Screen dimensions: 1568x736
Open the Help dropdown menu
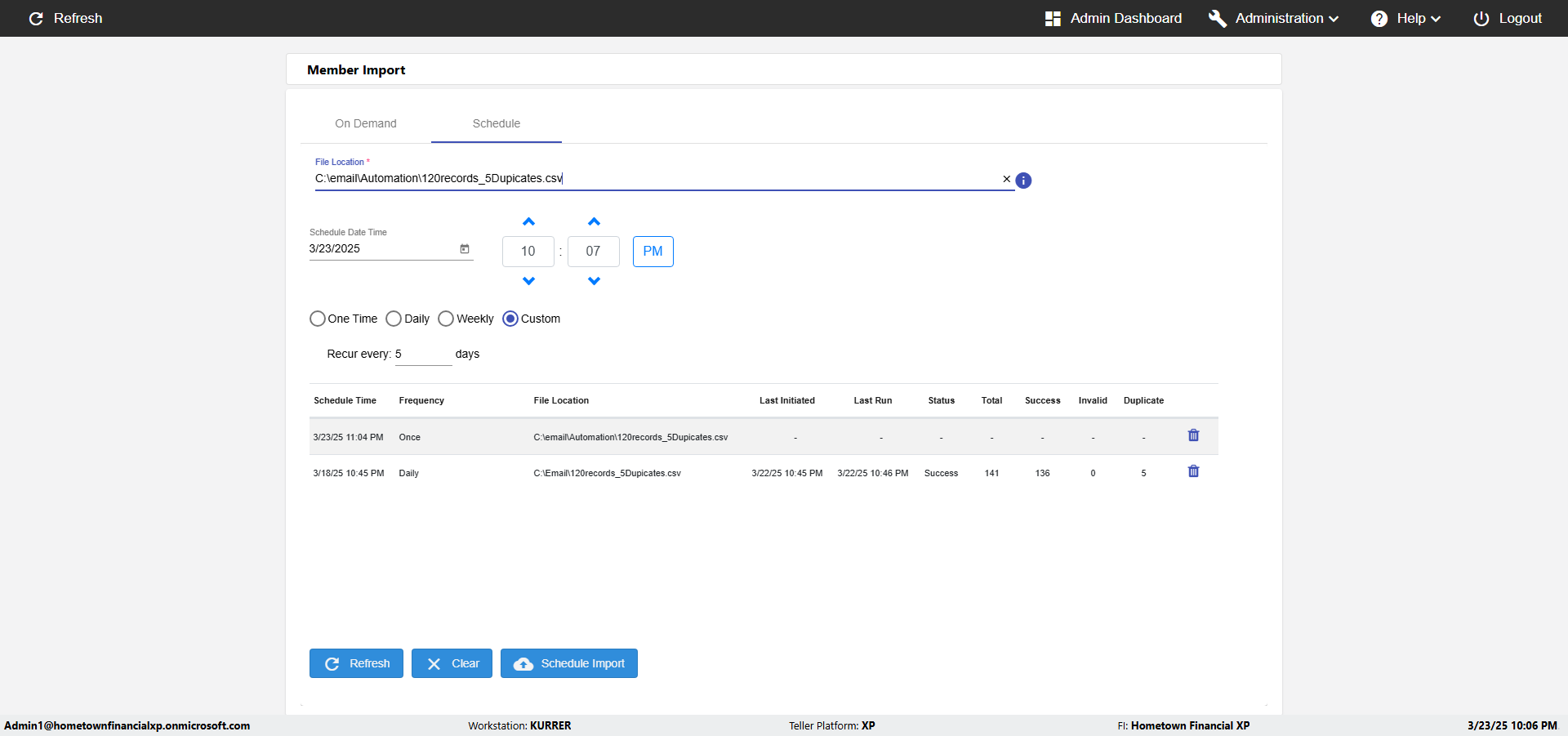[1406, 18]
